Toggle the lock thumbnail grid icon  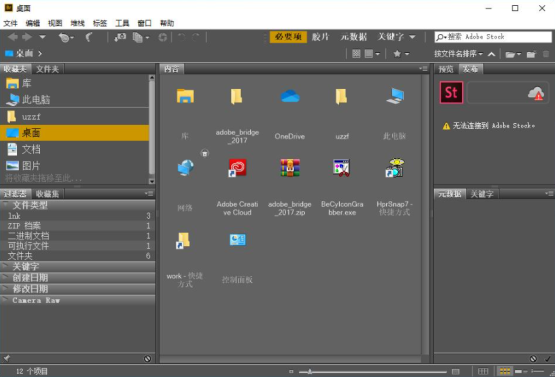click(x=483, y=371)
